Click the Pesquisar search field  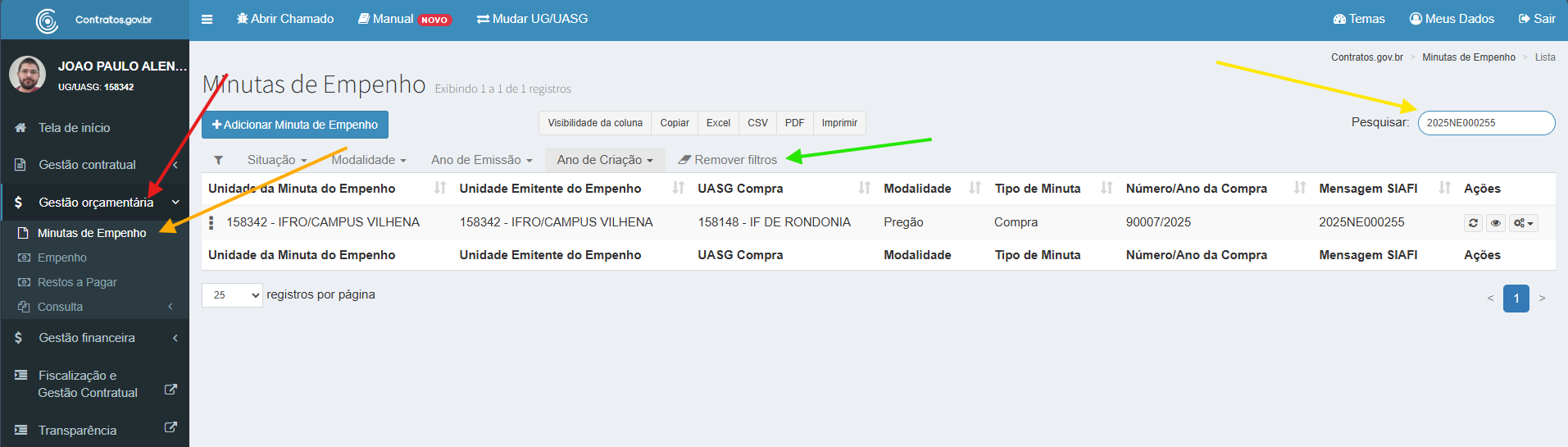[1485, 123]
